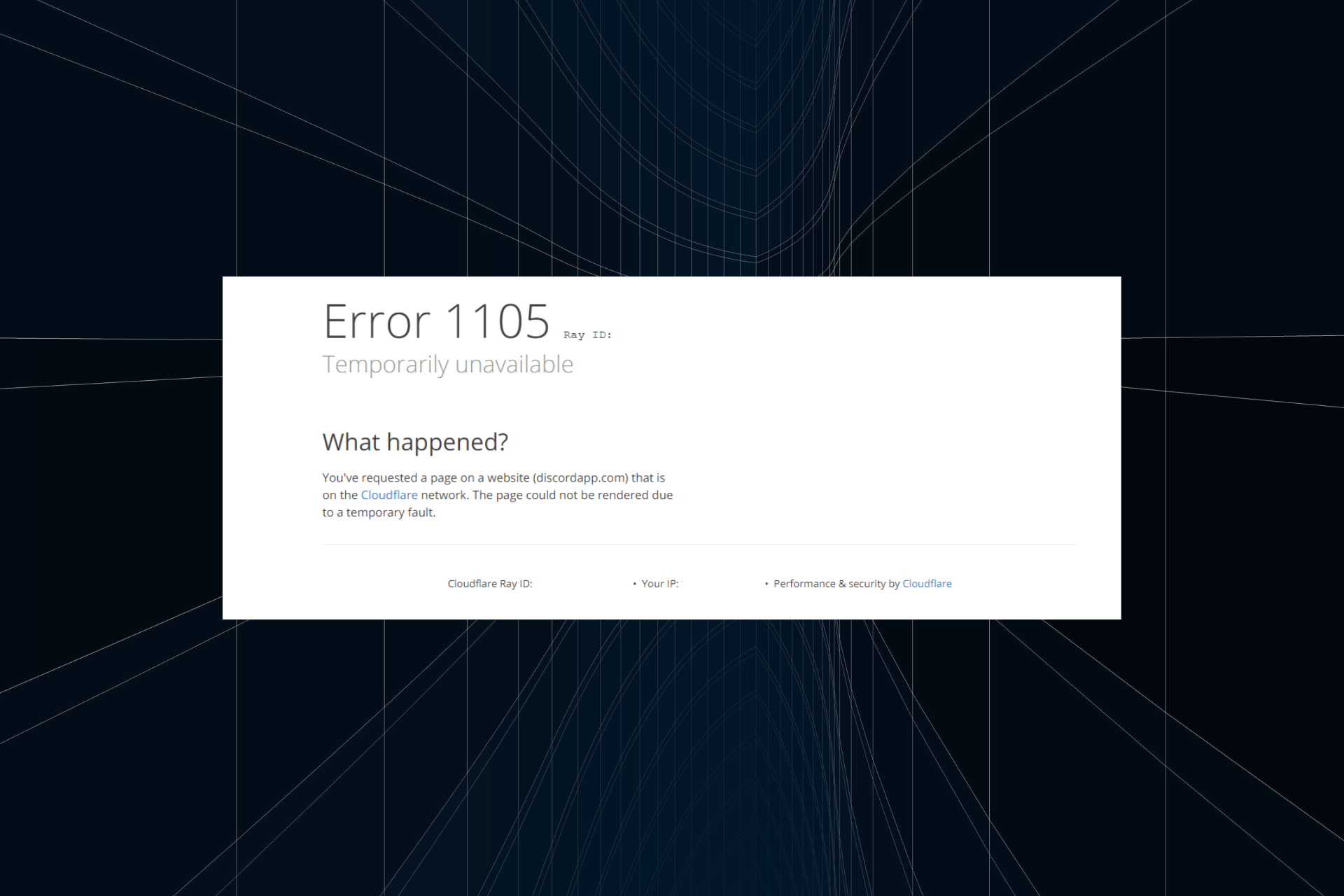Screen dimensions: 1344x896
Task: Click the word 'Error' in the heading
Action: click(x=376, y=322)
